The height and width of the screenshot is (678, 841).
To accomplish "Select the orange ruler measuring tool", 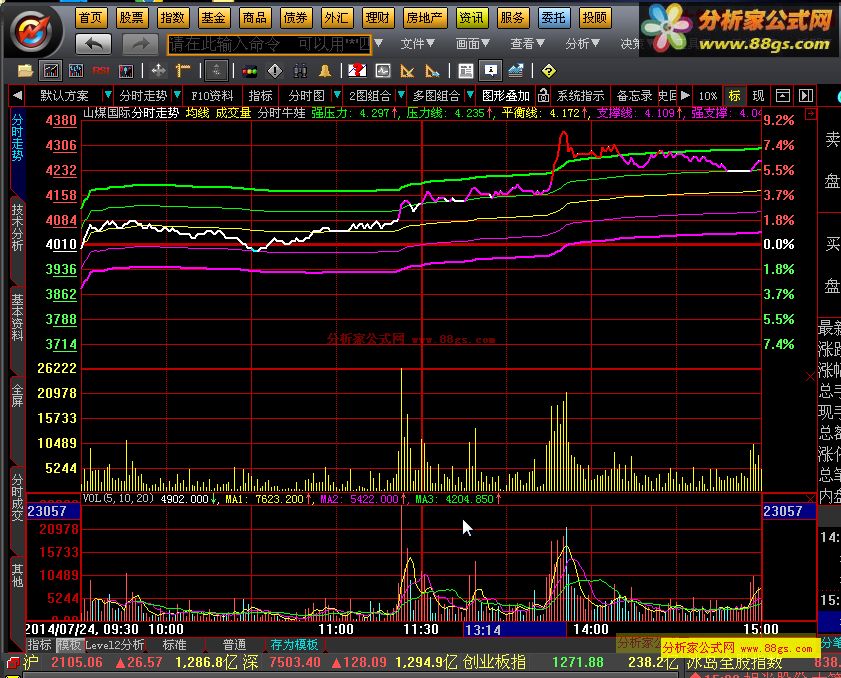I will 183,70.
